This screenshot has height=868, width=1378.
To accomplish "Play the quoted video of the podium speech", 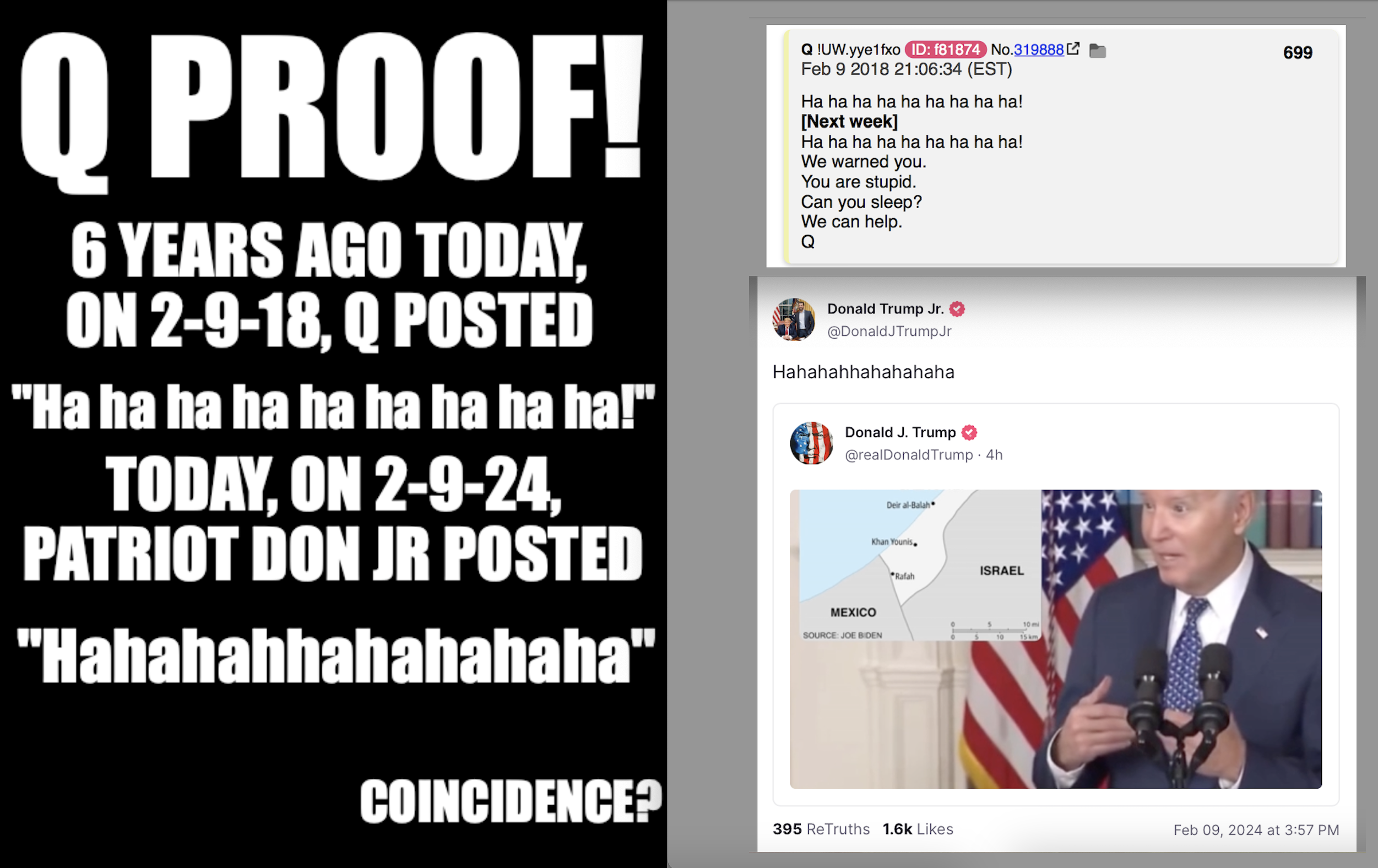I will click(x=1056, y=639).
